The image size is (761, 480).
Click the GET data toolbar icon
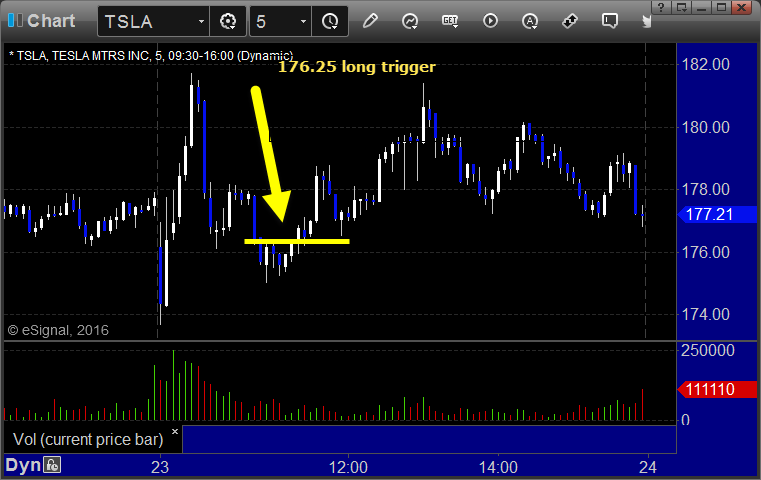450,21
